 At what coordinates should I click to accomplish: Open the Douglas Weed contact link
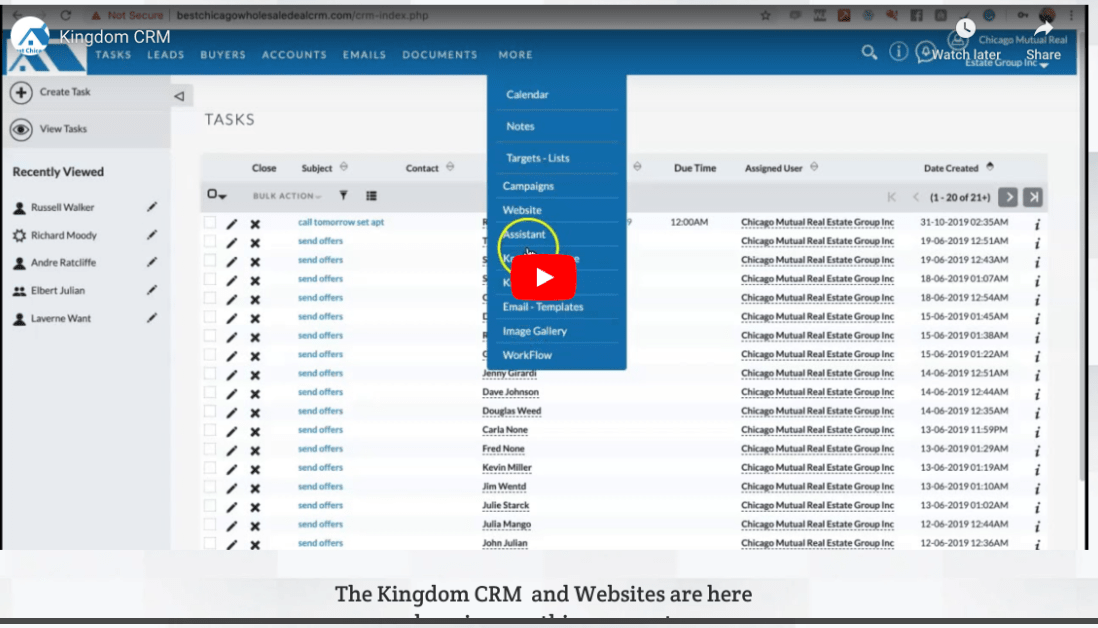point(511,411)
